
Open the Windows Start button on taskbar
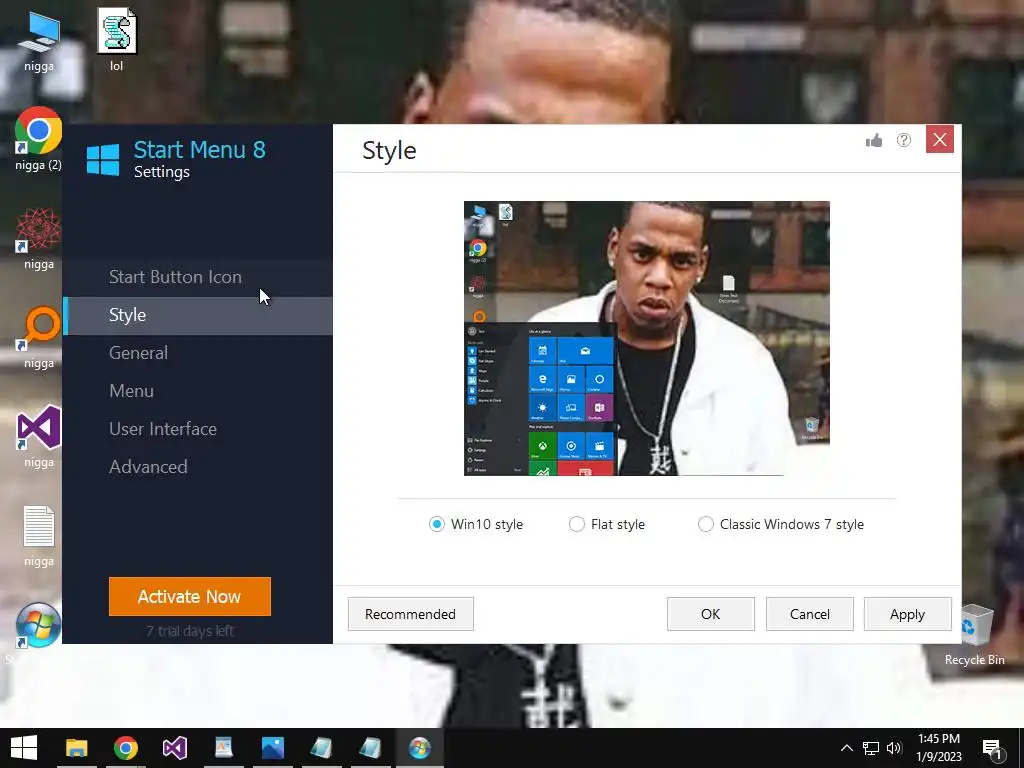pyautogui.click(x=24, y=748)
